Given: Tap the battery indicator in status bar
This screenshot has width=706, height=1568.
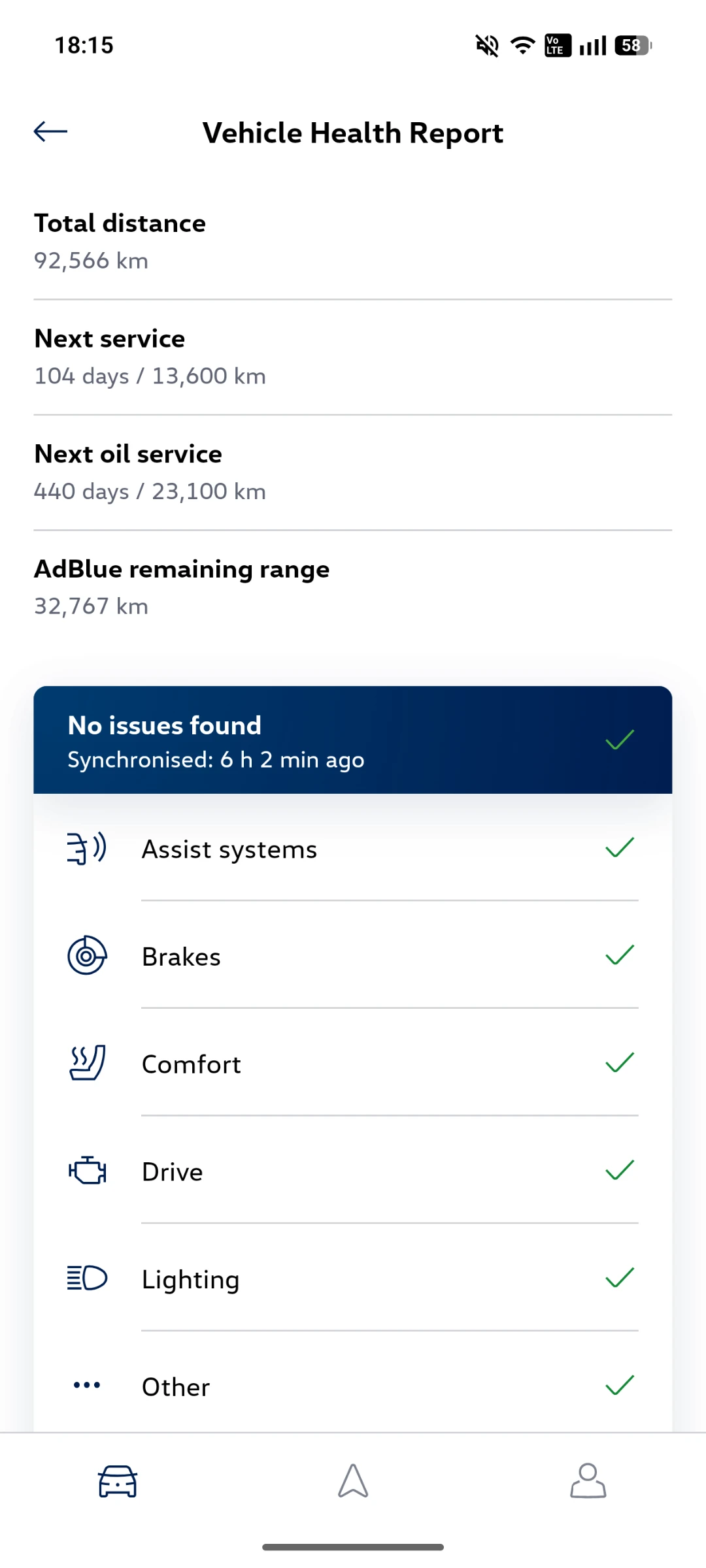Looking at the screenshot, I should coord(633,46).
